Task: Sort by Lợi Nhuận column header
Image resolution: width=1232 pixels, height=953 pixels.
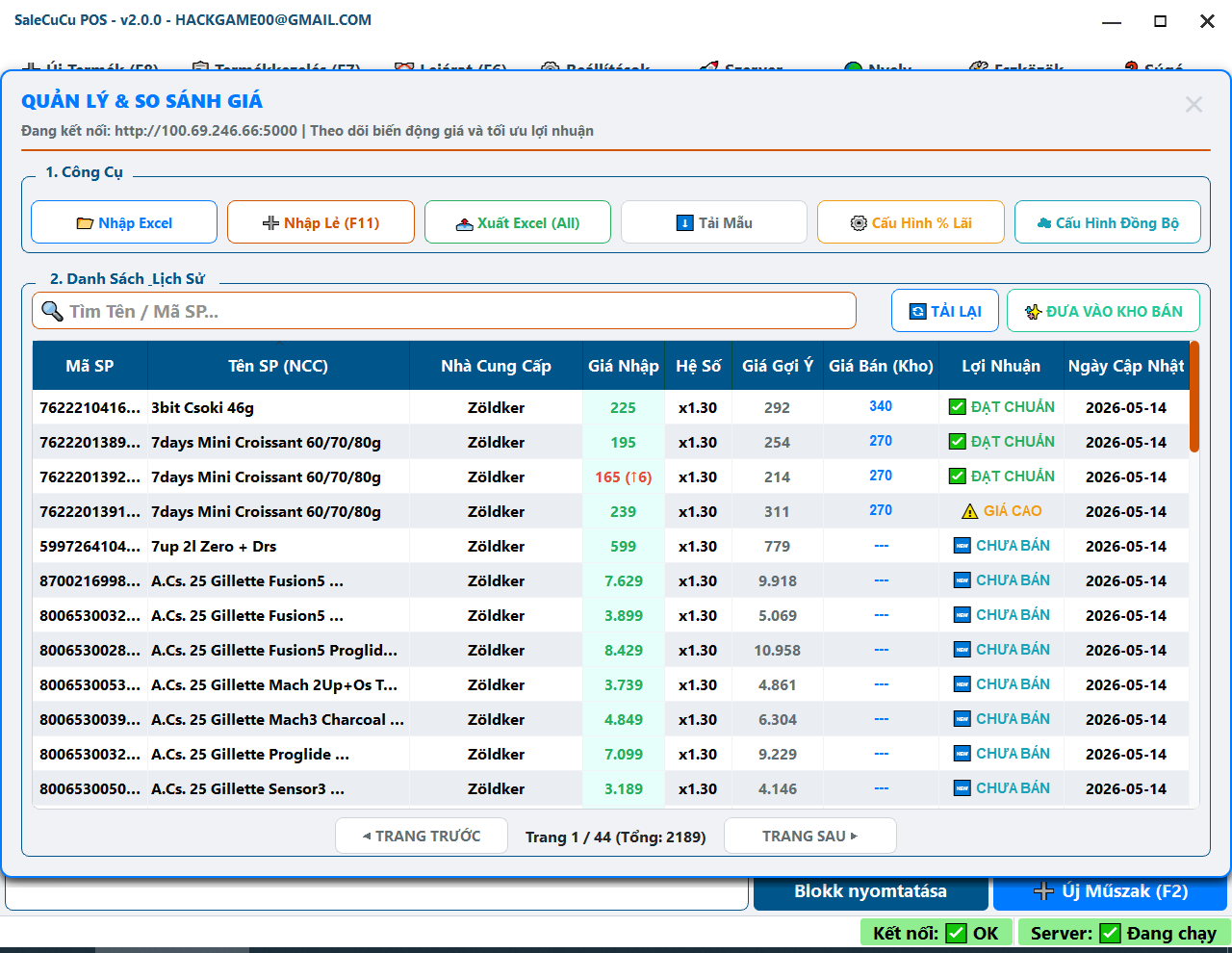Action: [1001, 366]
